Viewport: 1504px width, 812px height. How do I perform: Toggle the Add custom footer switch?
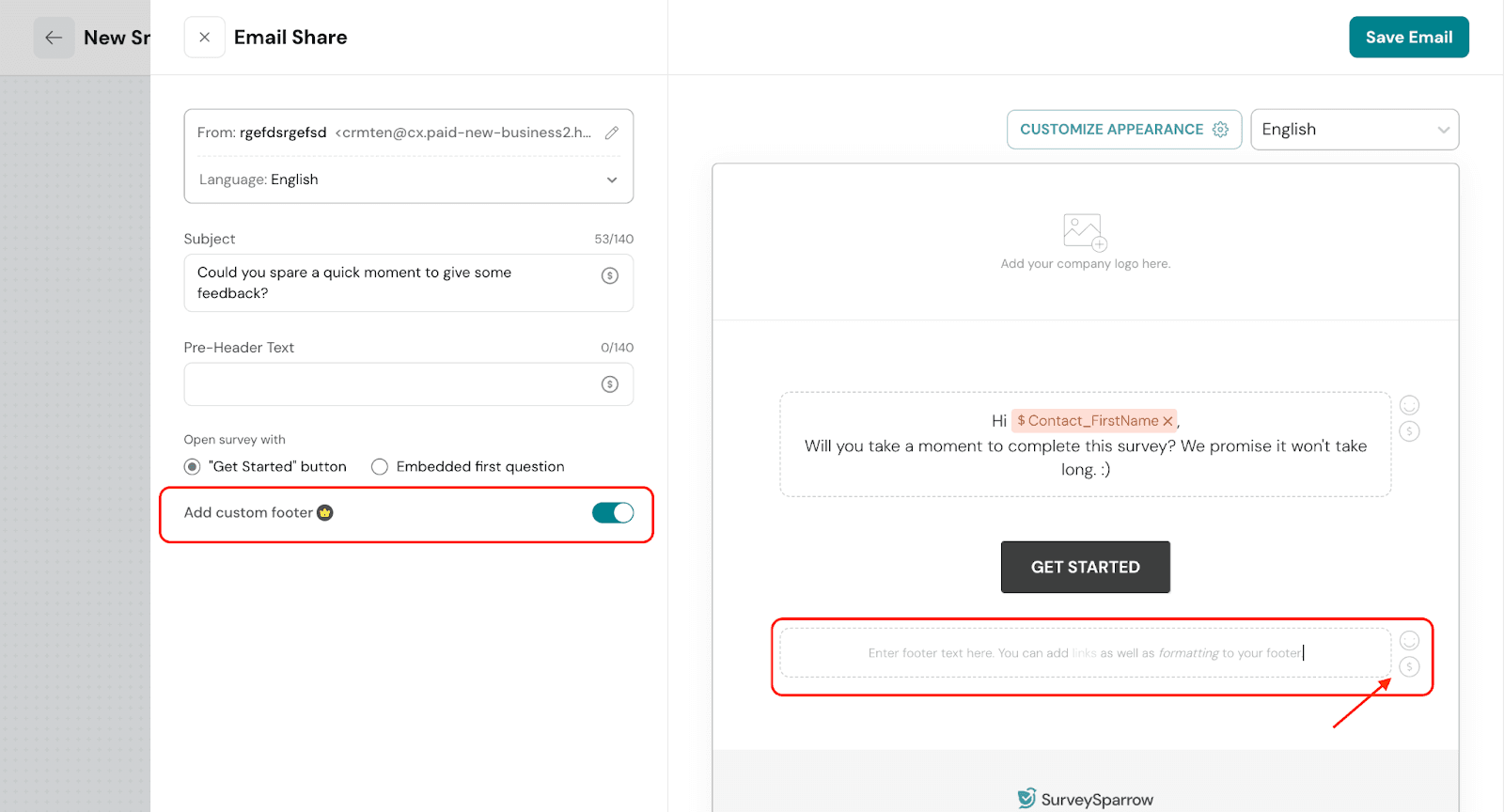point(613,513)
